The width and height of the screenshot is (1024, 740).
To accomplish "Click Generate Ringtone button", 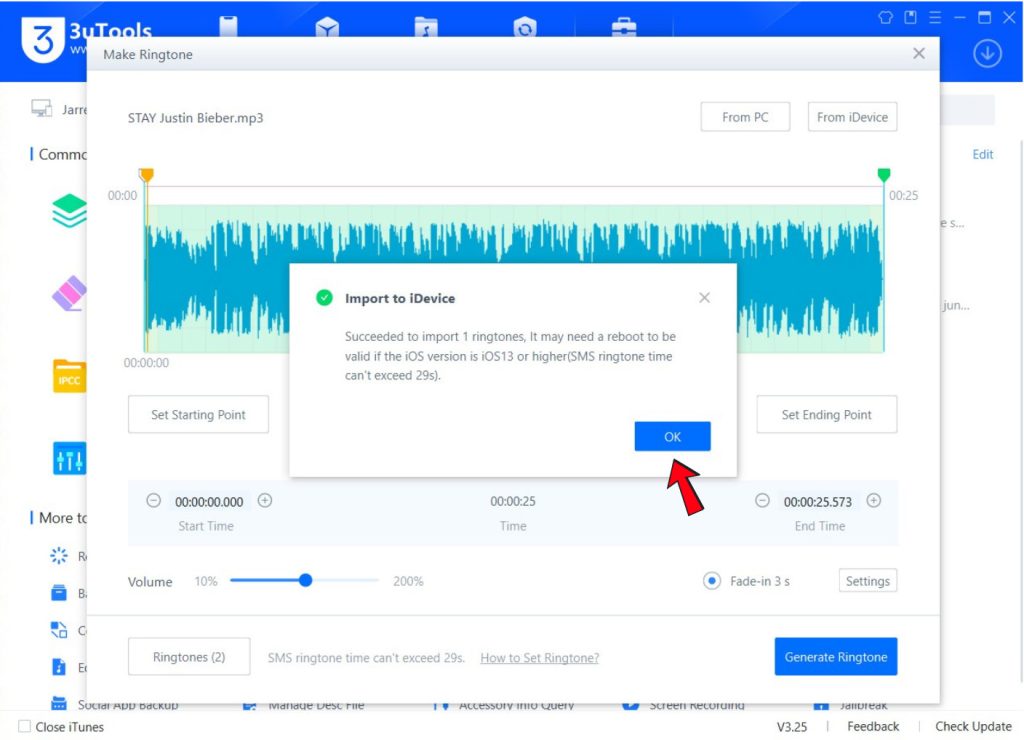I will [x=836, y=656].
